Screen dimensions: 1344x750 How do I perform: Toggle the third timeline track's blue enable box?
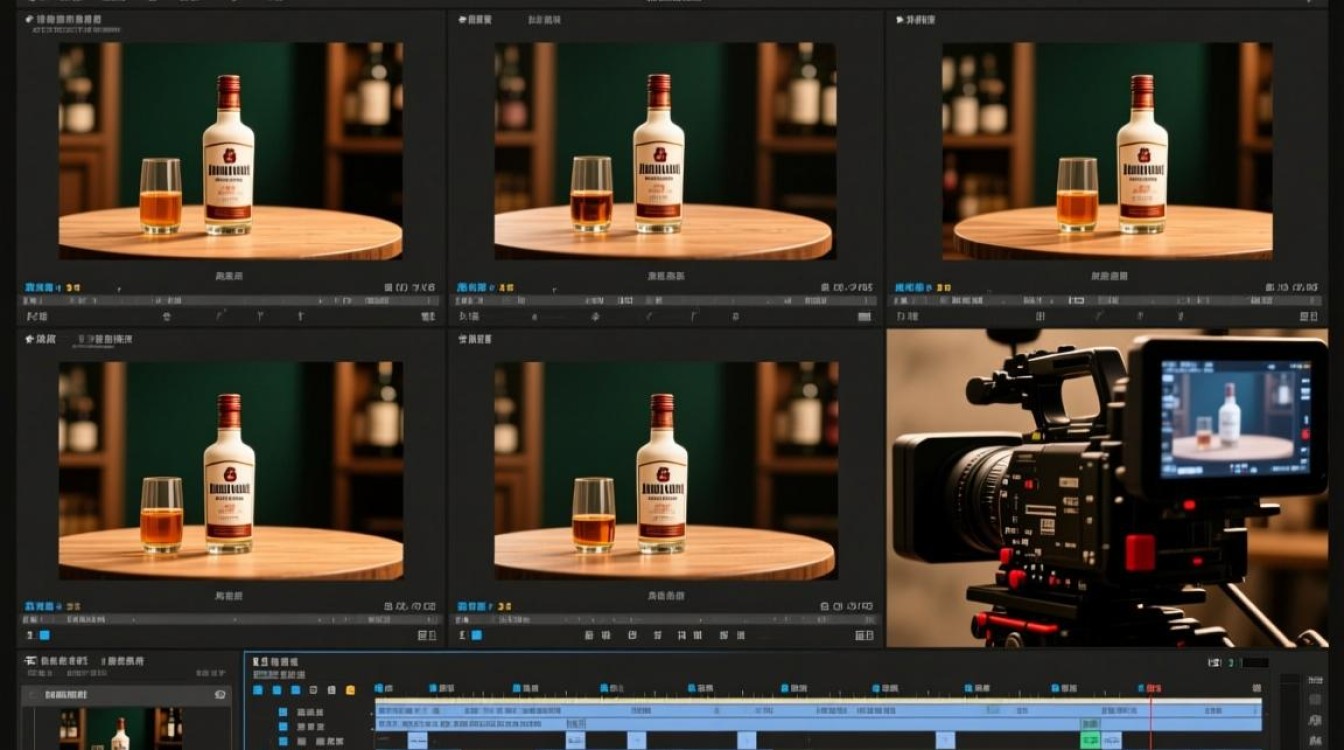click(283, 741)
